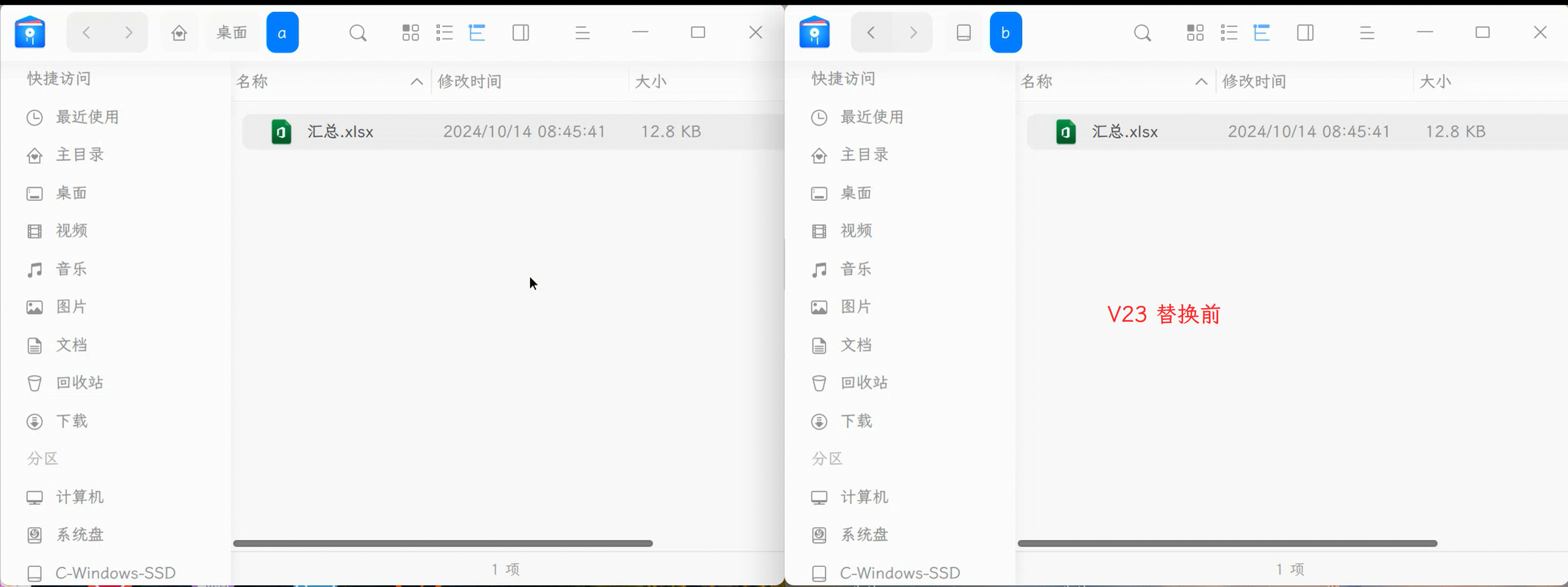Open 主目录 in left window sidebar
The width and height of the screenshot is (1568, 587).
pyautogui.click(x=80, y=155)
